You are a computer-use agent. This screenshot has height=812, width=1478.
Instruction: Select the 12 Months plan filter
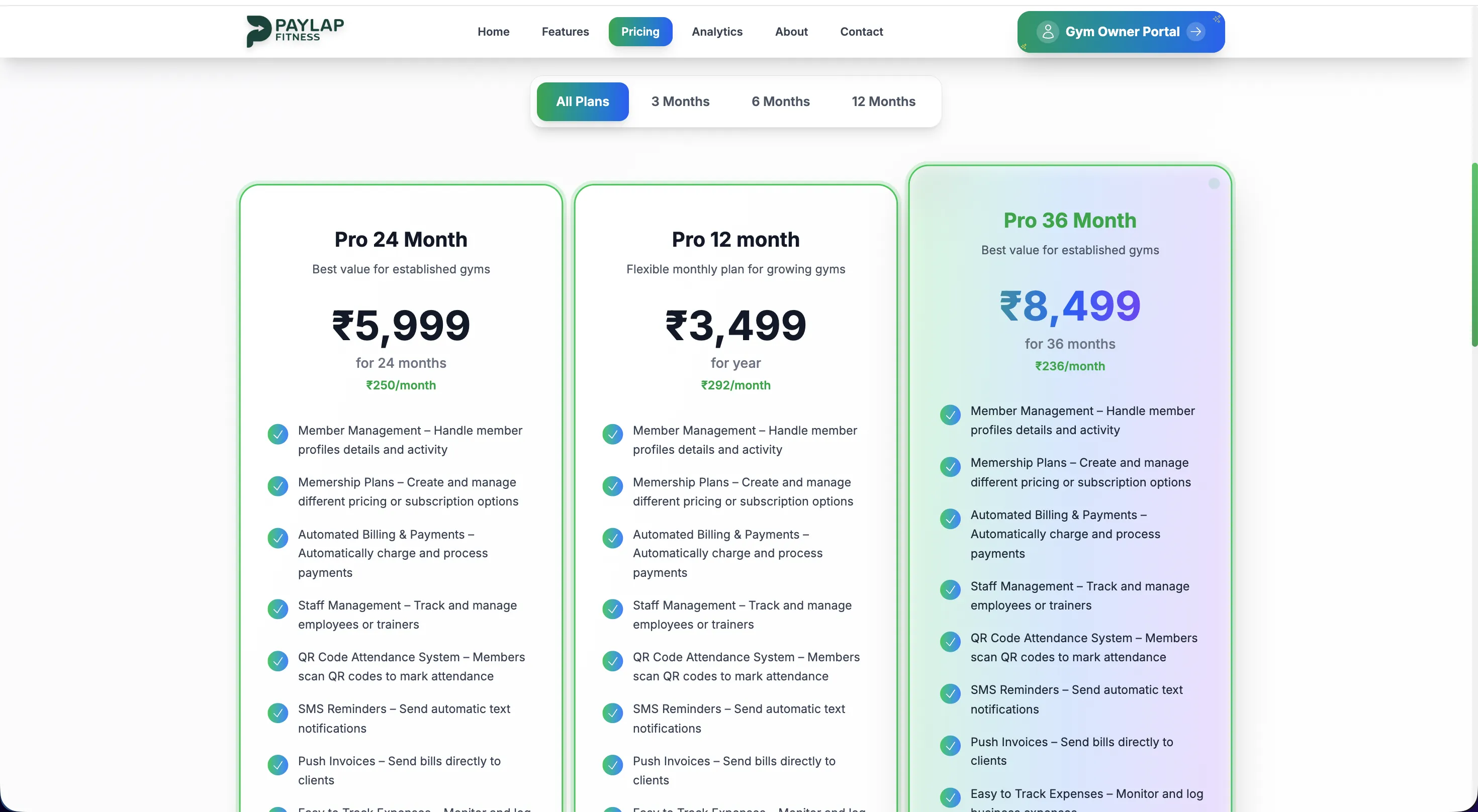click(883, 101)
